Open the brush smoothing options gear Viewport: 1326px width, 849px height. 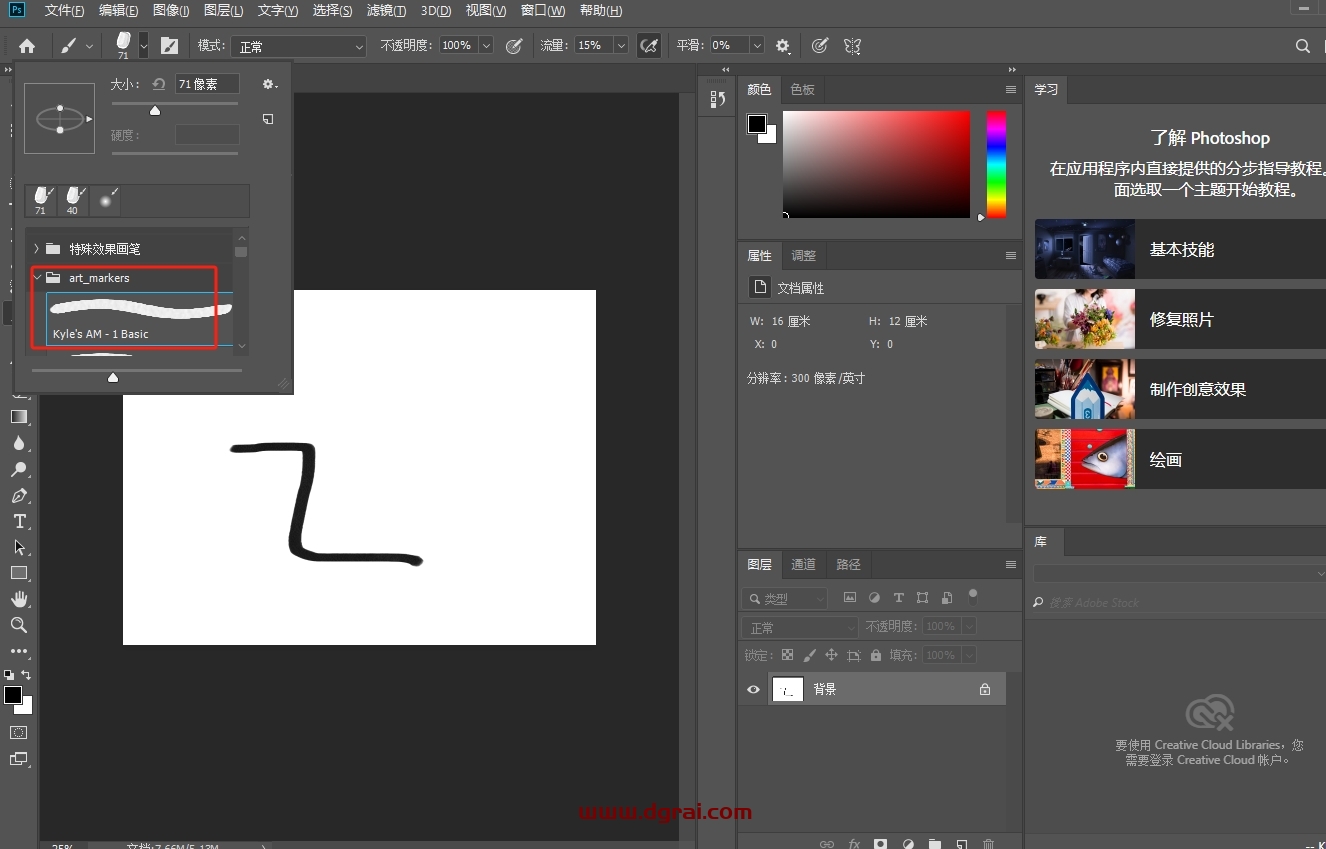[x=783, y=46]
